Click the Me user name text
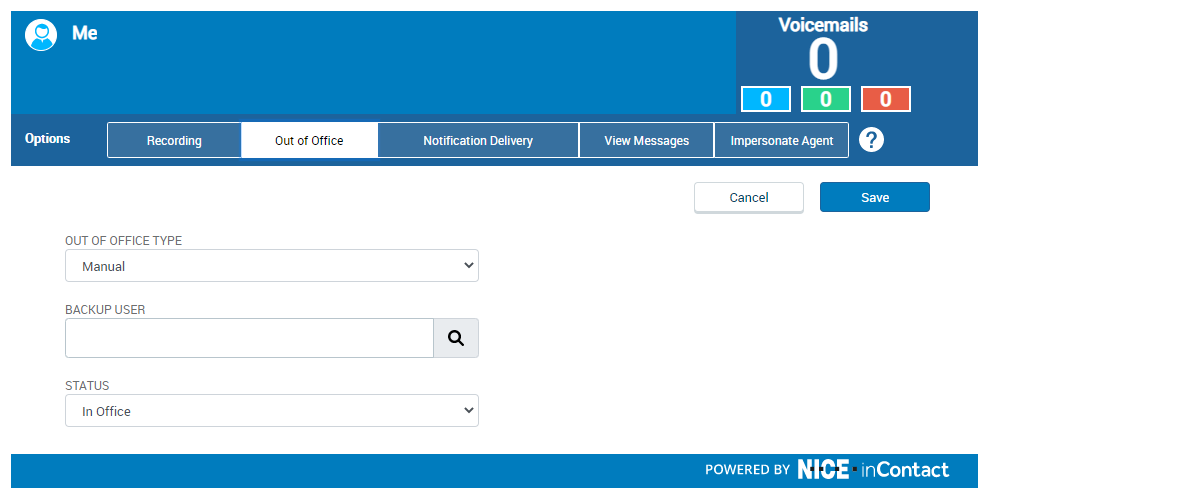Image resolution: width=1188 pixels, height=503 pixels. 85,33
